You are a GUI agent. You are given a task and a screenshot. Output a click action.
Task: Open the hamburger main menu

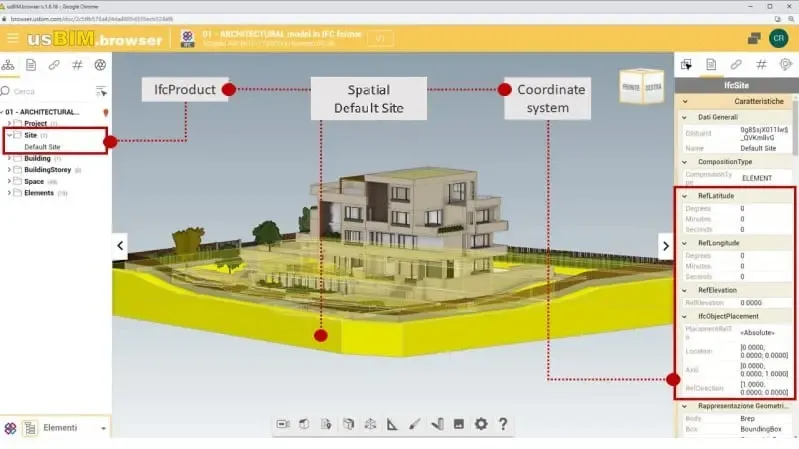(x=13, y=38)
